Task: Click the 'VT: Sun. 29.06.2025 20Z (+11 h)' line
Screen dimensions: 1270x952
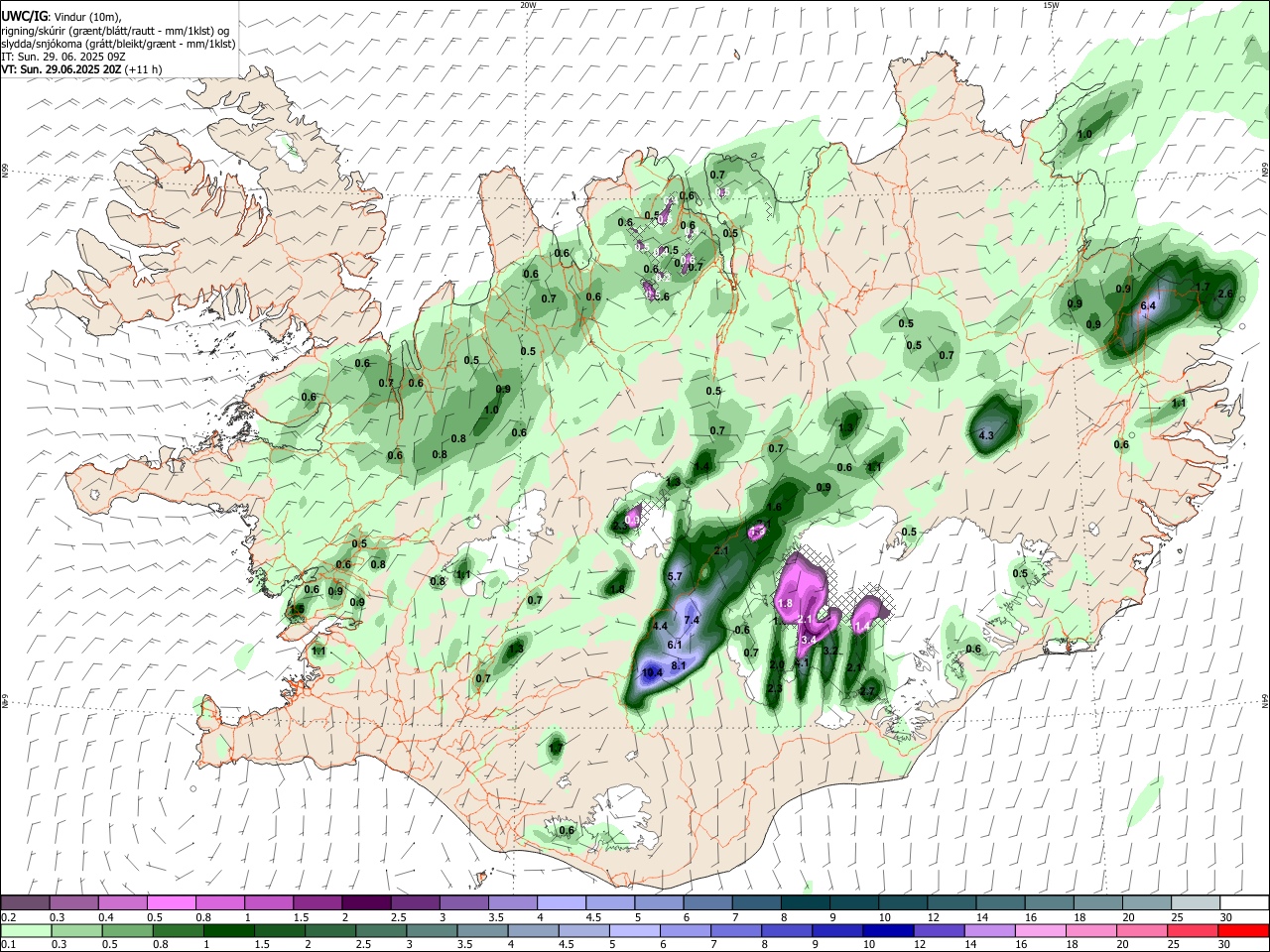Action: pyautogui.click(x=81, y=69)
